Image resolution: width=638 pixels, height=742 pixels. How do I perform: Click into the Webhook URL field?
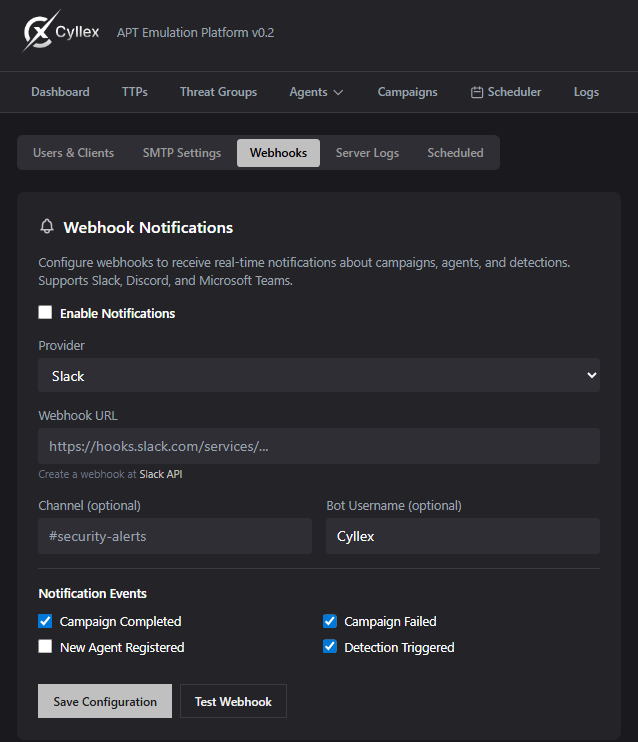click(319, 446)
